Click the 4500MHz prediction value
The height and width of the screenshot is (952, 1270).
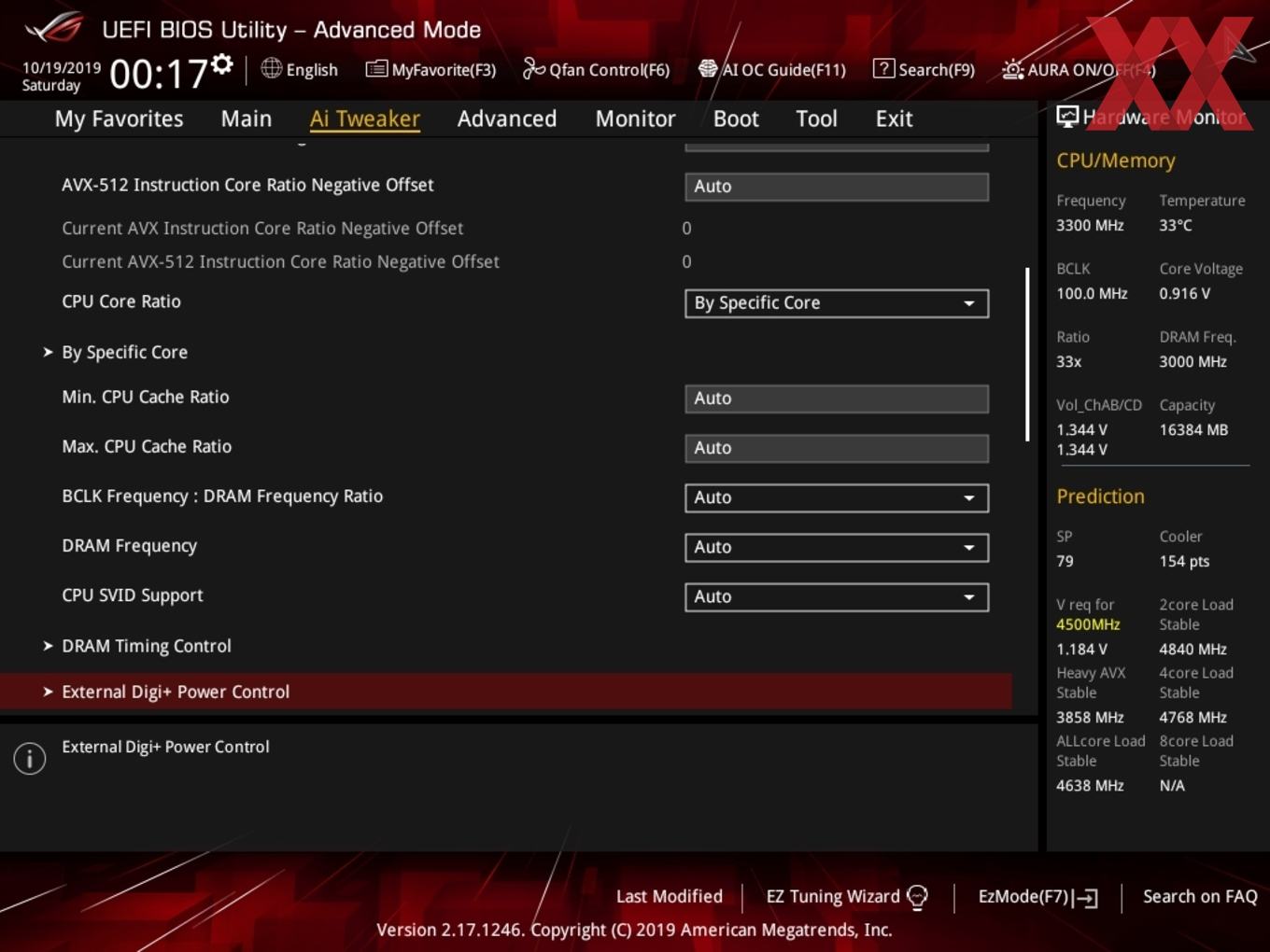tap(1088, 624)
